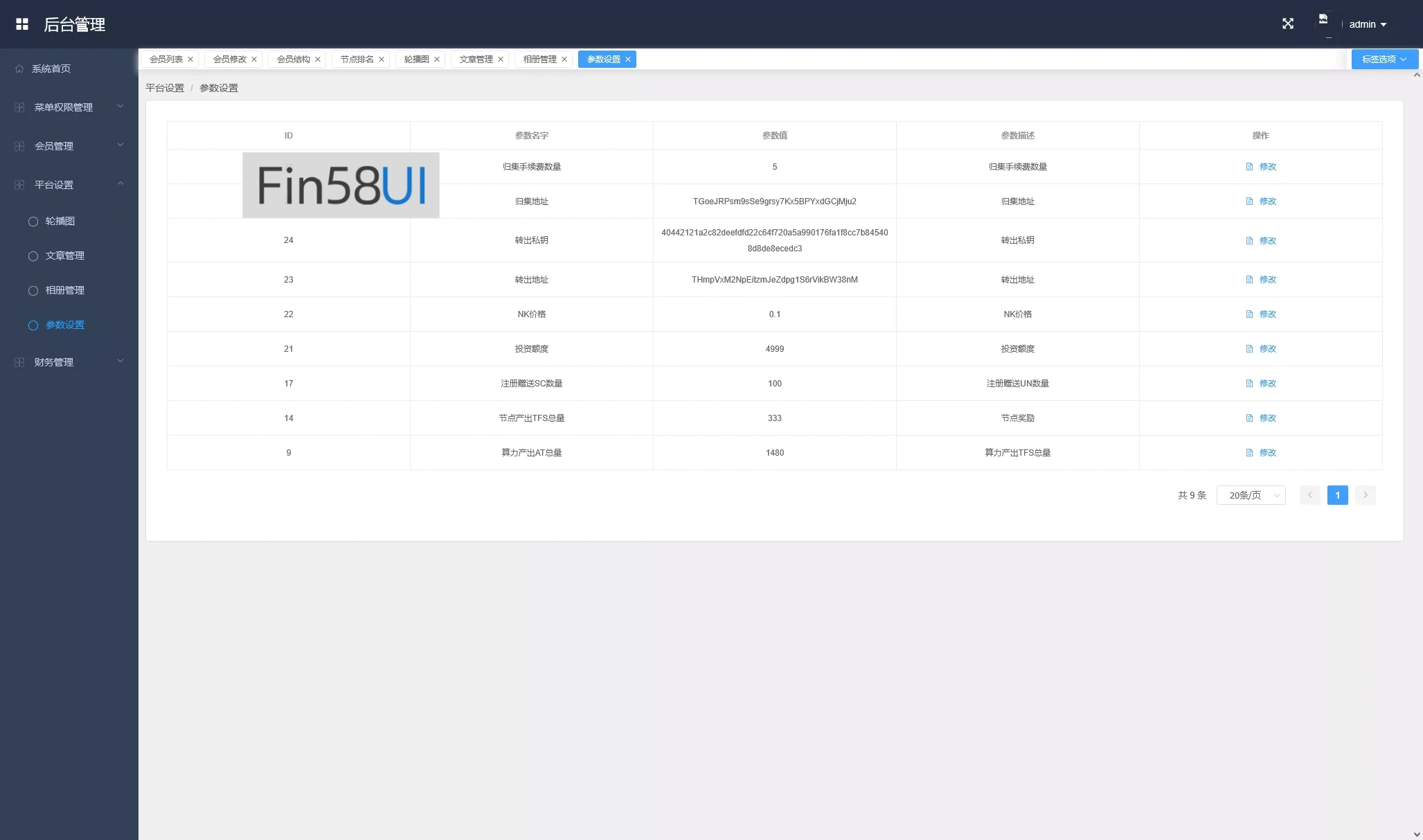Click the admin avatar image
1423x840 pixels.
pyautogui.click(x=1323, y=21)
